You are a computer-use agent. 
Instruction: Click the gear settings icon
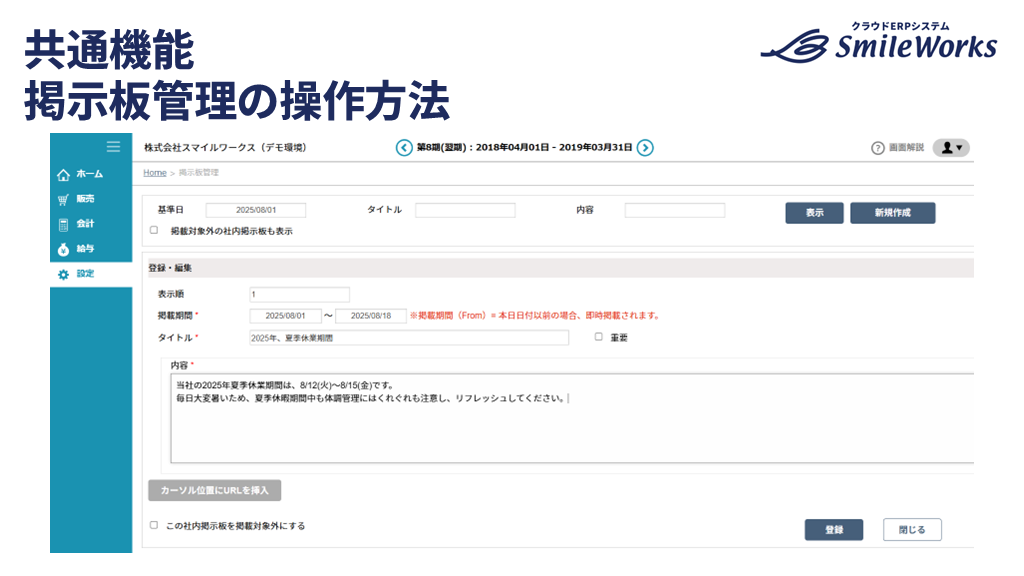pyautogui.click(x=63, y=274)
